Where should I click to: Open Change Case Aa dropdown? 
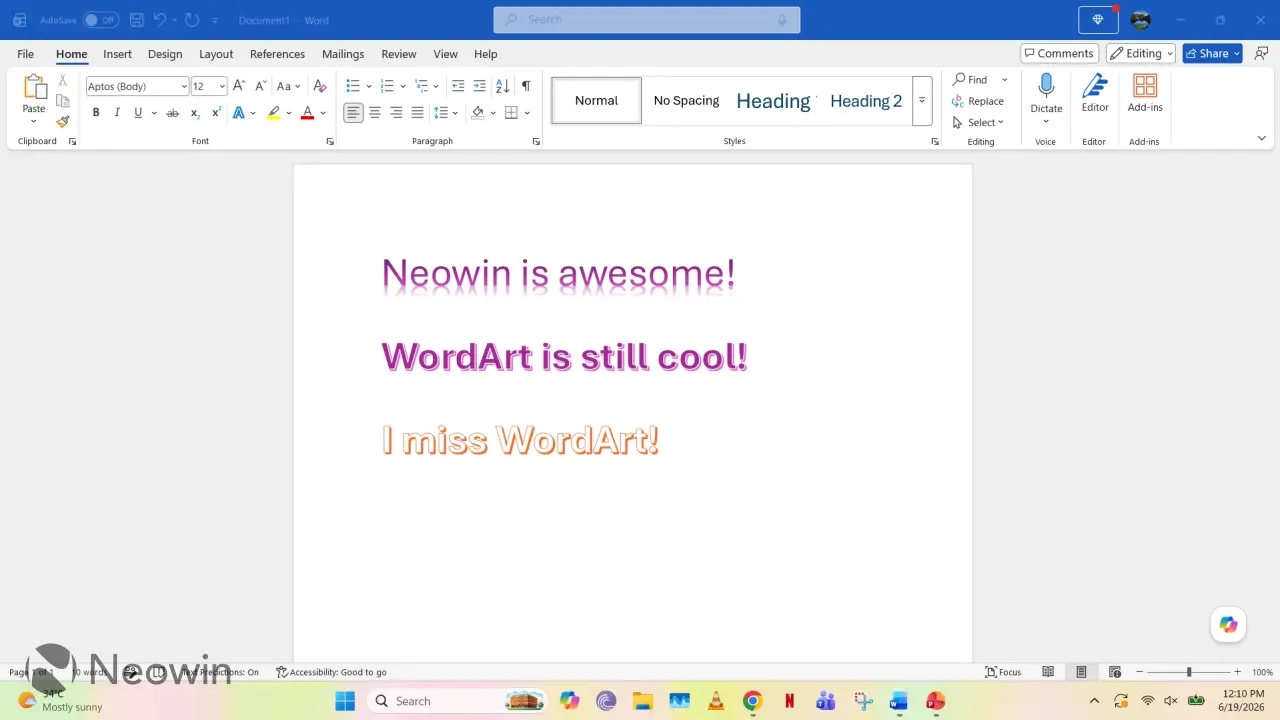coord(288,86)
